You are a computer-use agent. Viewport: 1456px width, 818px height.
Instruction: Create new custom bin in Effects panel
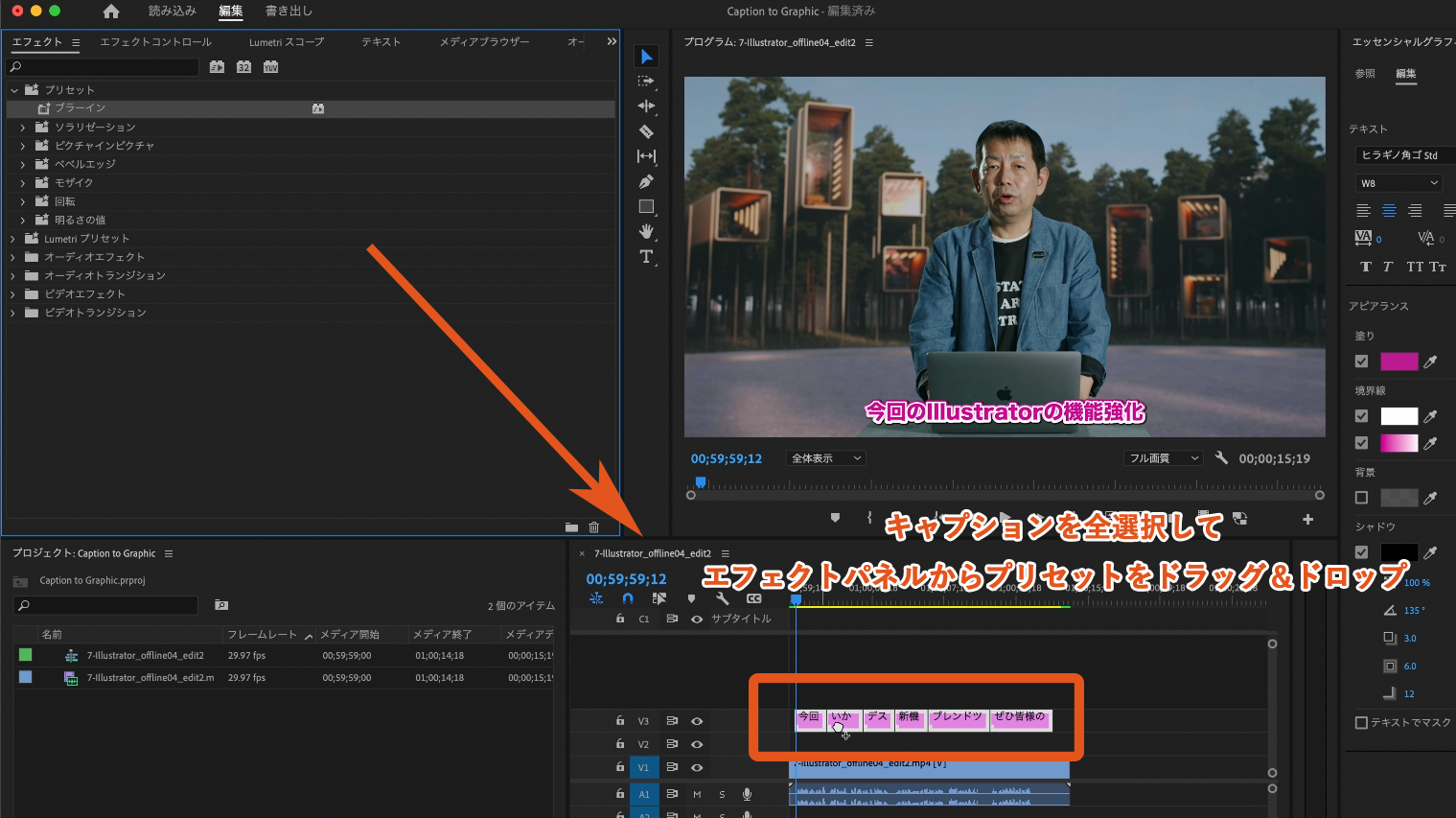click(571, 527)
